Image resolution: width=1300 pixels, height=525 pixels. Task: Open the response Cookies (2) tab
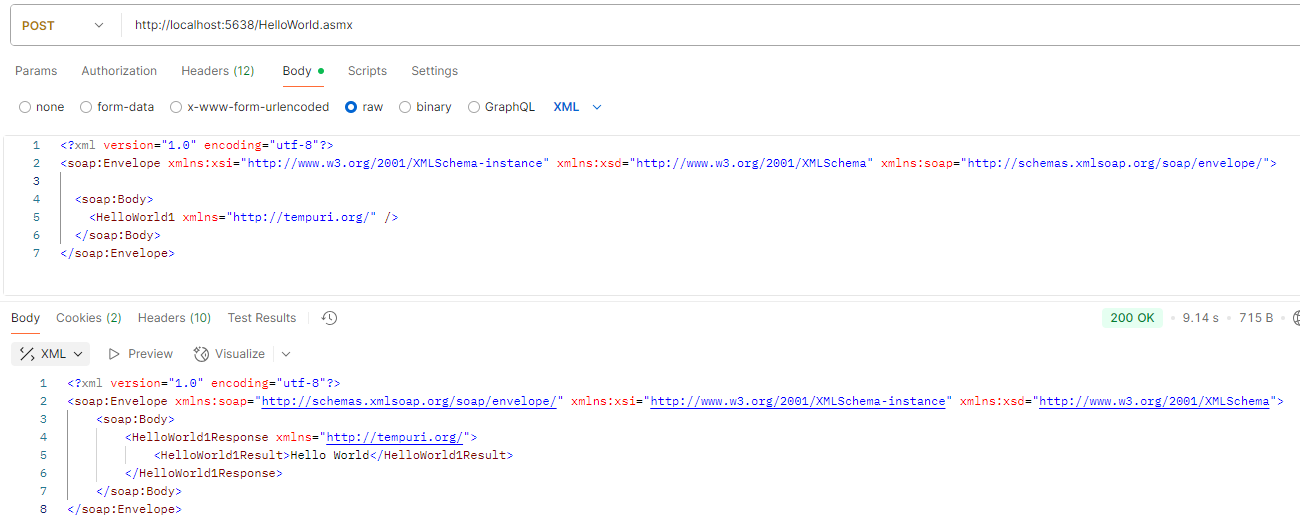pos(88,318)
